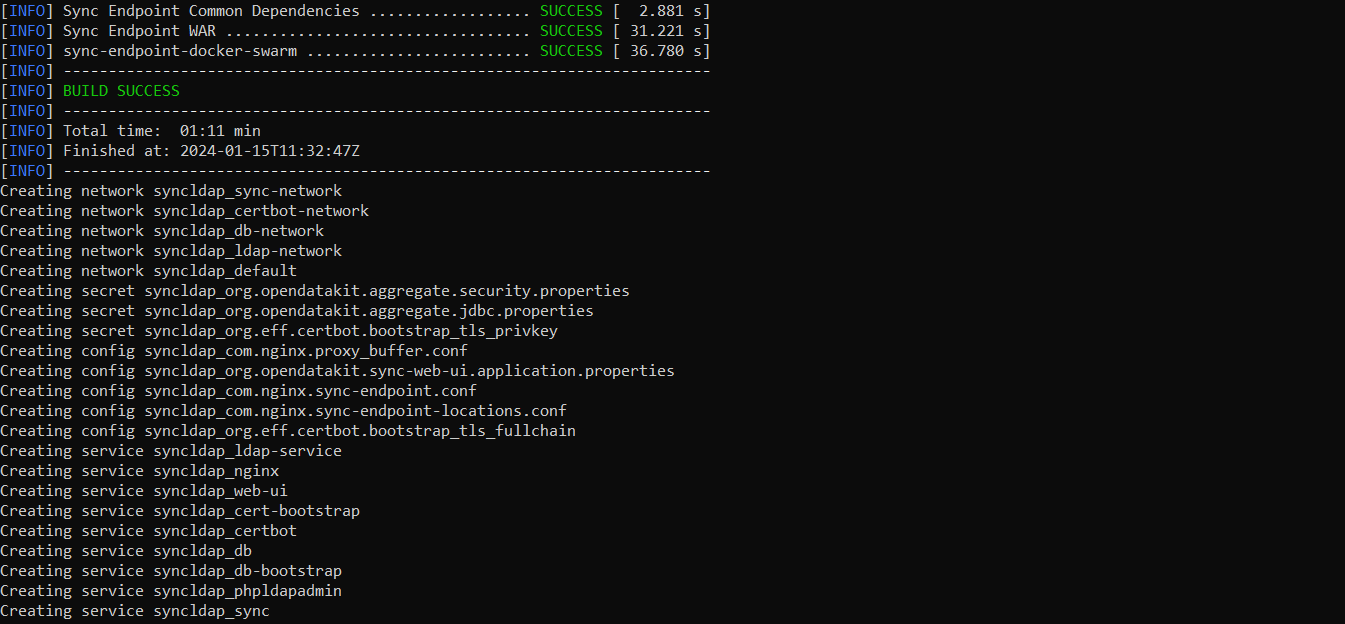Click the syncldap_ldap-network line
This screenshot has width=1345, height=624.
point(171,251)
